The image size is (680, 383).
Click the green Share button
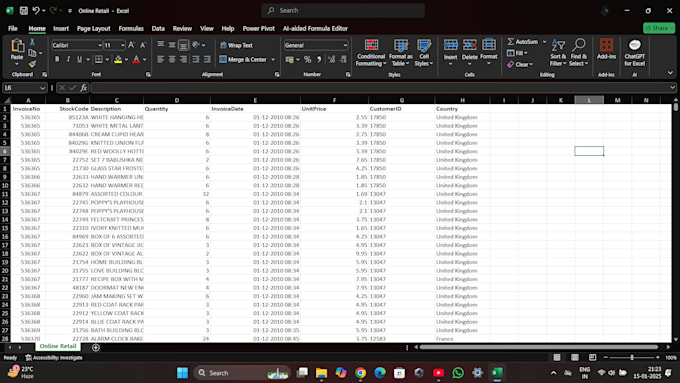(x=659, y=28)
